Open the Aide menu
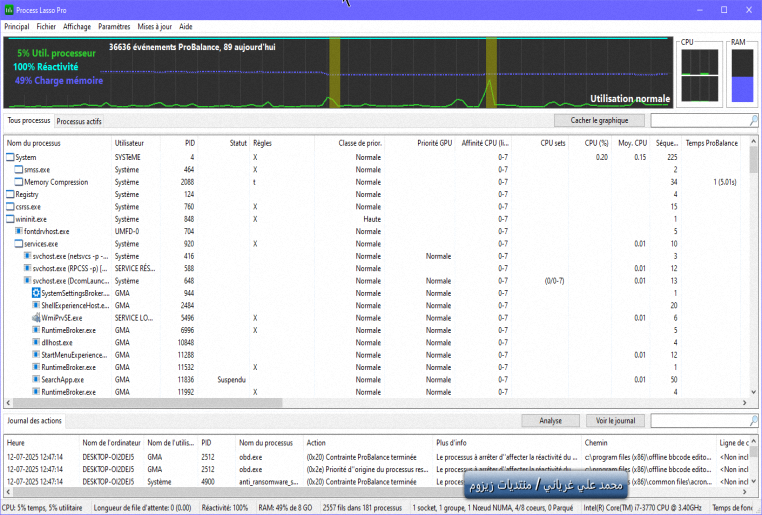Image resolution: width=762 pixels, height=515 pixels. tap(186, 27)
